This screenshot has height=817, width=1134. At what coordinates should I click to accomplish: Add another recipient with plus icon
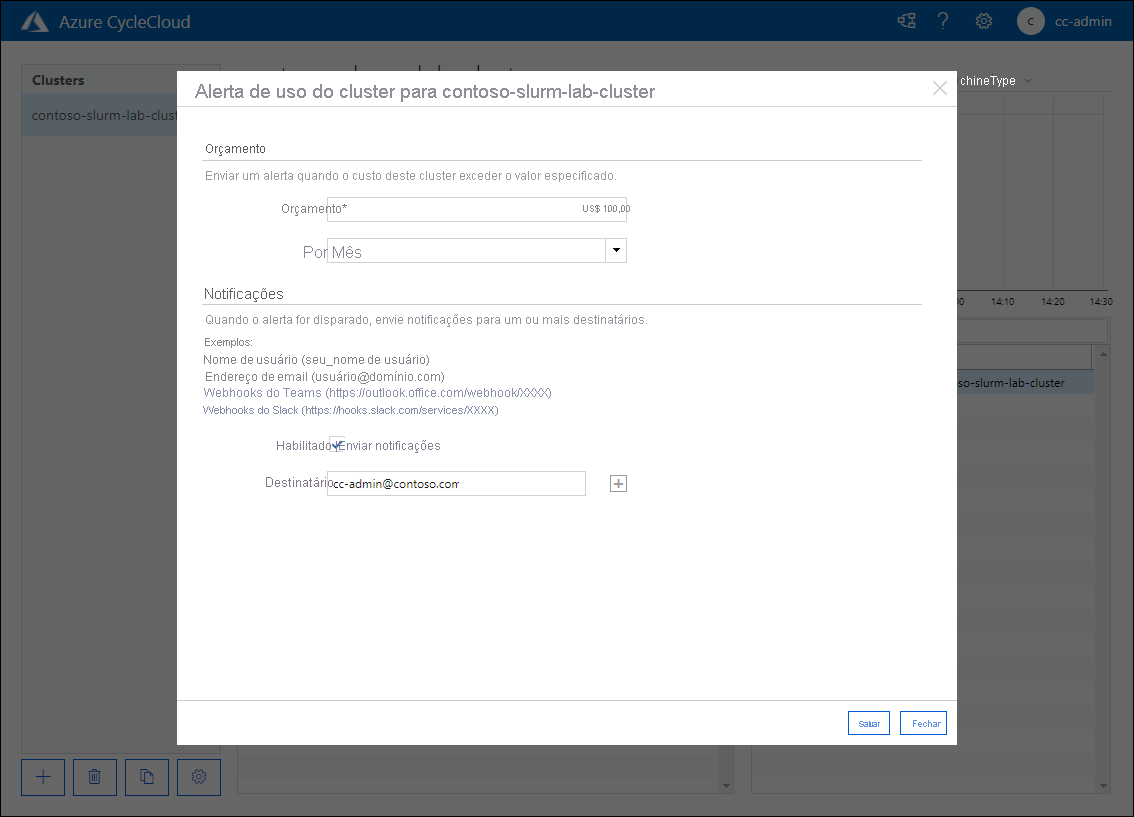618,483
